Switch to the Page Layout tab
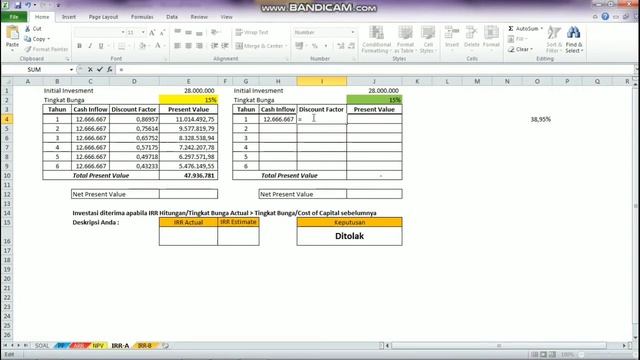The height and width of the screenshot is (360, 640). (x=103, y=17)
